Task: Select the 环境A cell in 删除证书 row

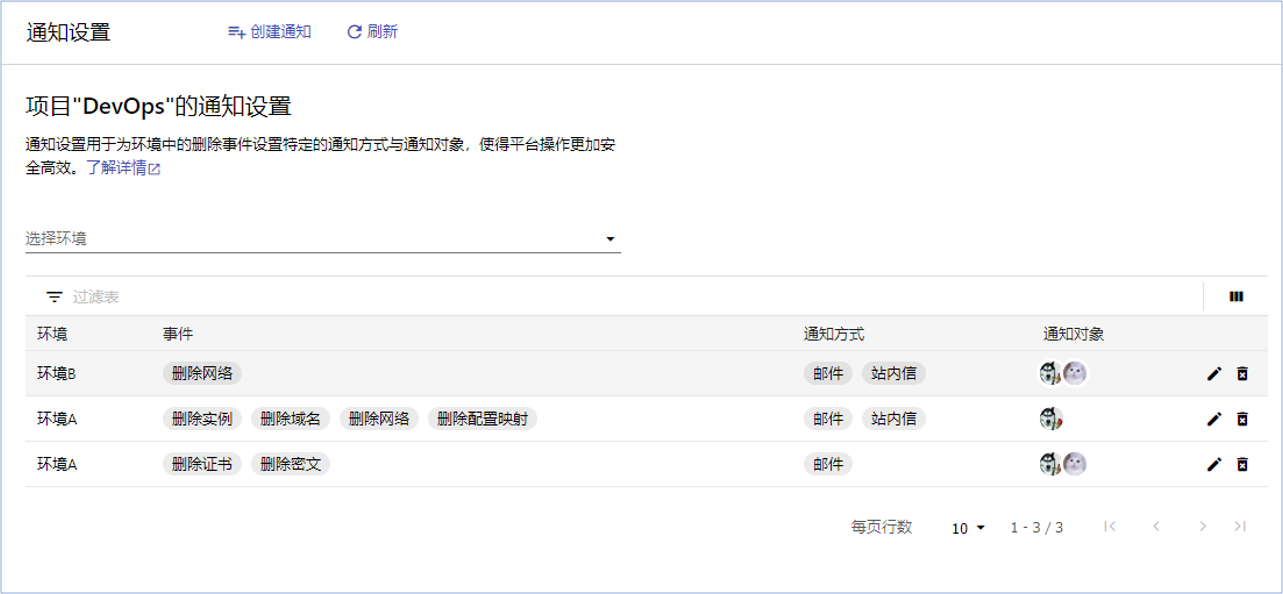Action: tap(57, 464)
